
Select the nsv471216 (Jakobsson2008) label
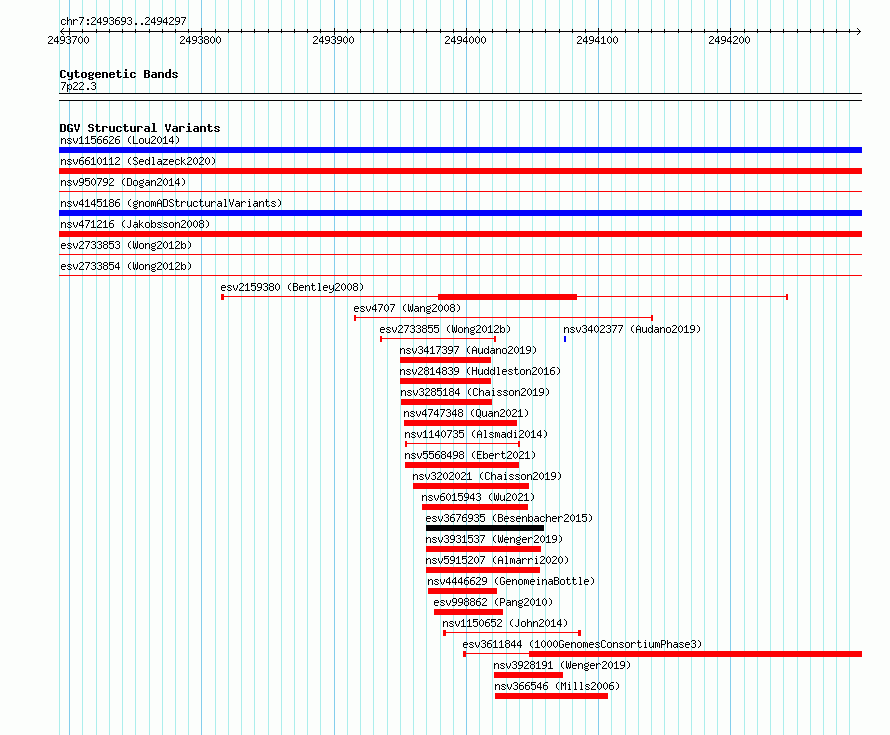[x=135, y=224]
